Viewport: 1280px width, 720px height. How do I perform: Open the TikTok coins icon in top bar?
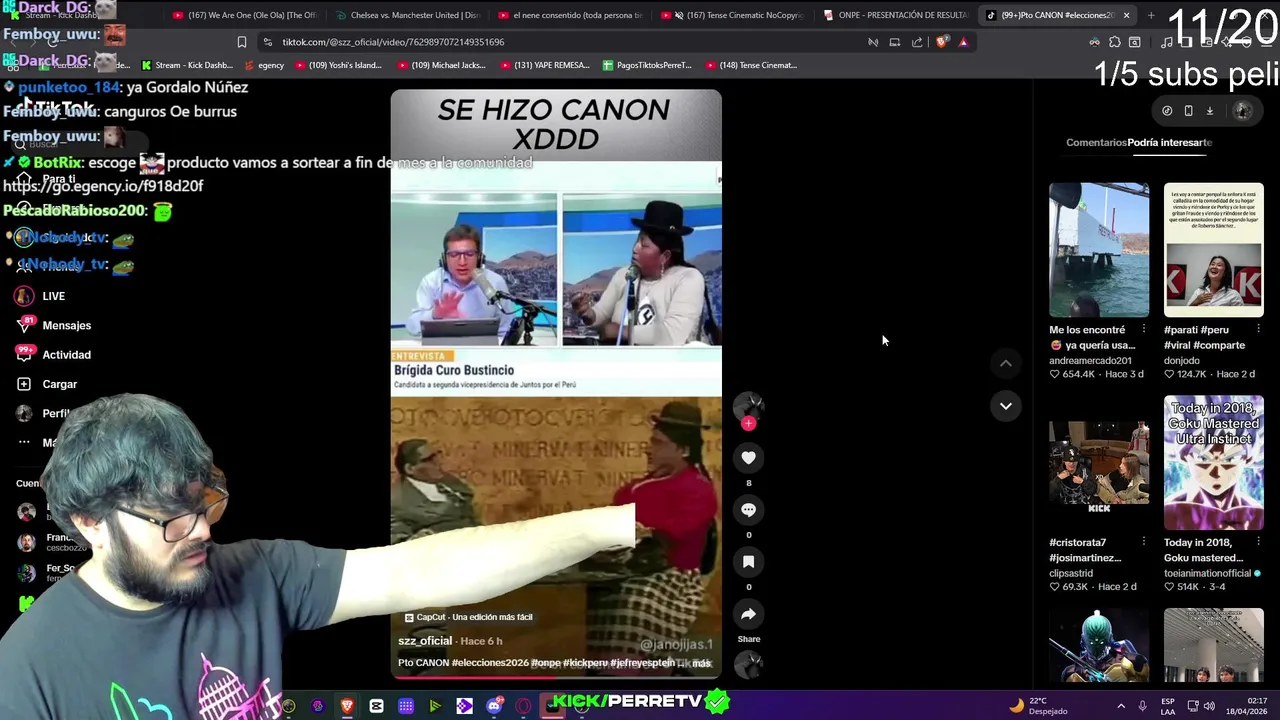click(x=1167, y=111)
